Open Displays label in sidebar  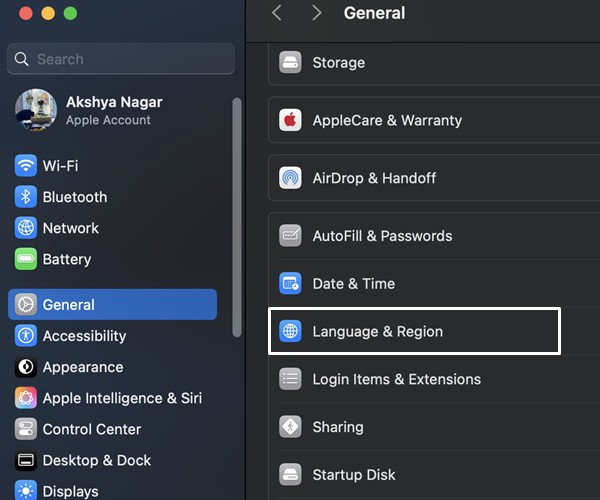[x=70, y=492]
